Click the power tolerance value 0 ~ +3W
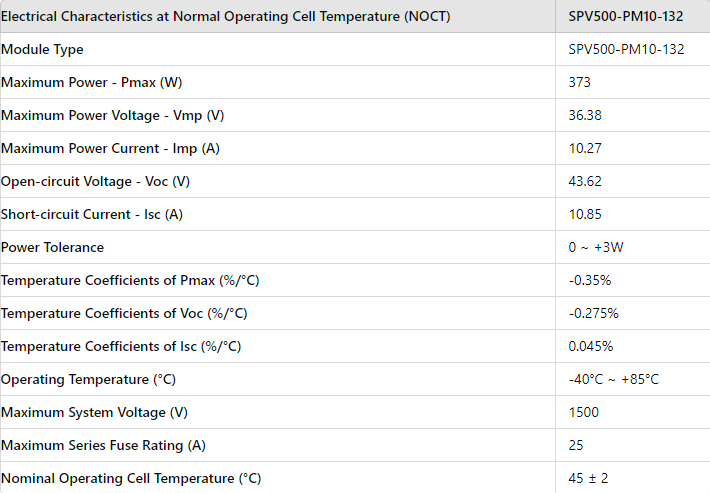 (x=596, y=247)
